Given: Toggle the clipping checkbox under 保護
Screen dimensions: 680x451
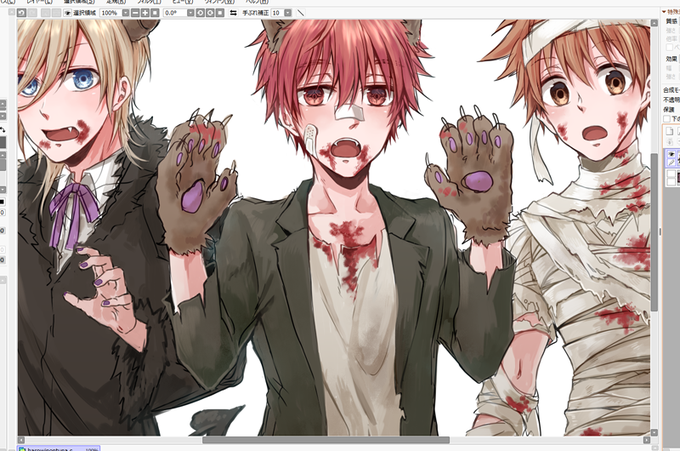Looking at the screenshot, I should click(x=667, y=118).
